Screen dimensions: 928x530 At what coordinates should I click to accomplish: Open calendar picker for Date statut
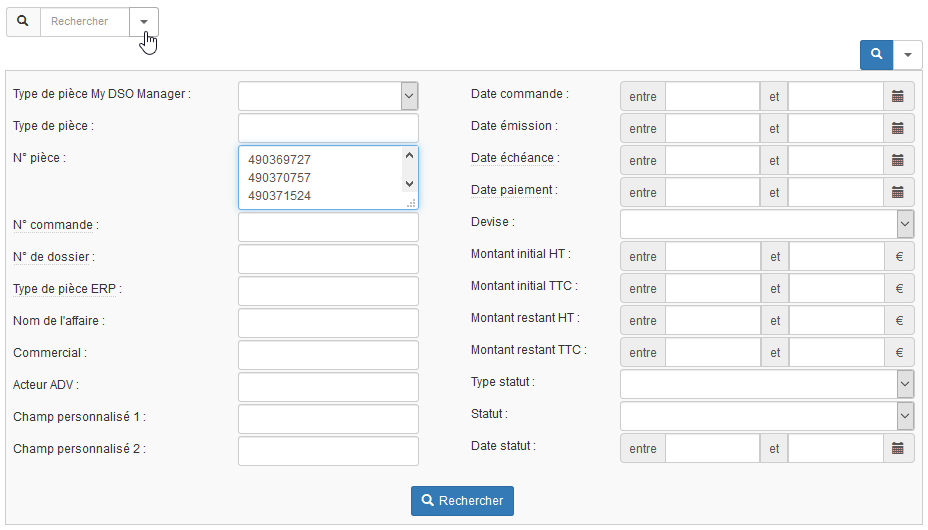[x=898, y=448]
